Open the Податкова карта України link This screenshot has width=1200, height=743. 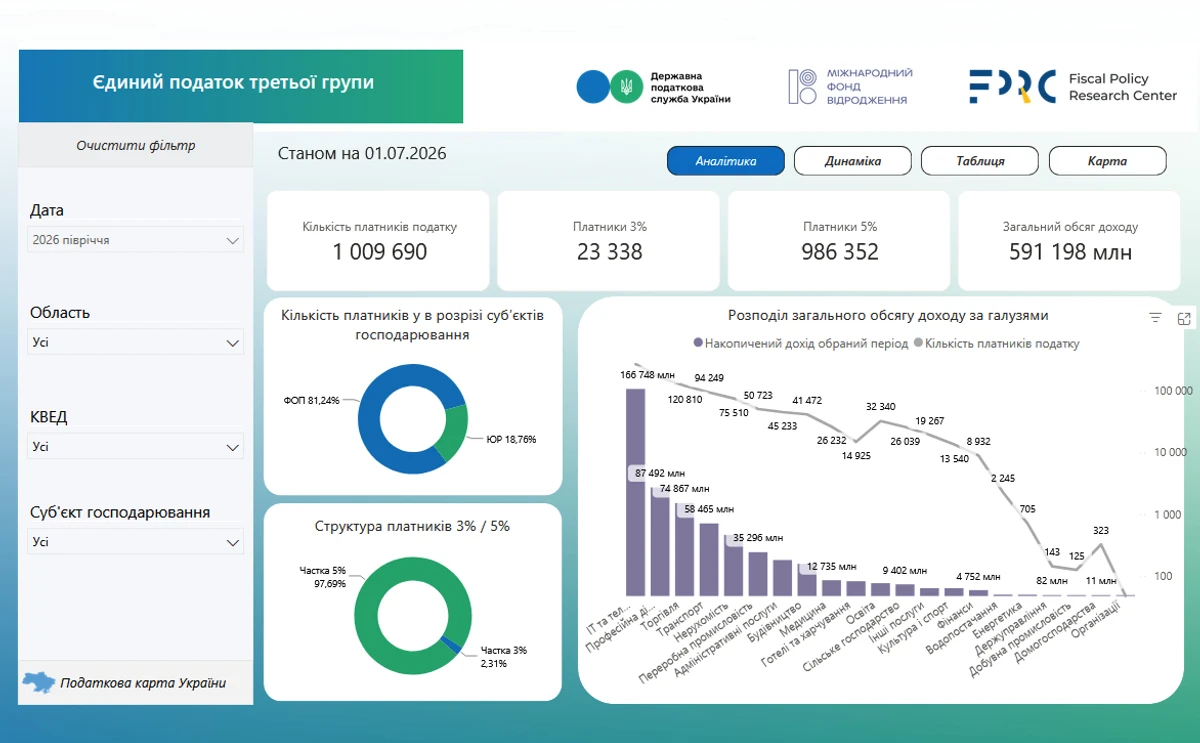coord(143,684)
